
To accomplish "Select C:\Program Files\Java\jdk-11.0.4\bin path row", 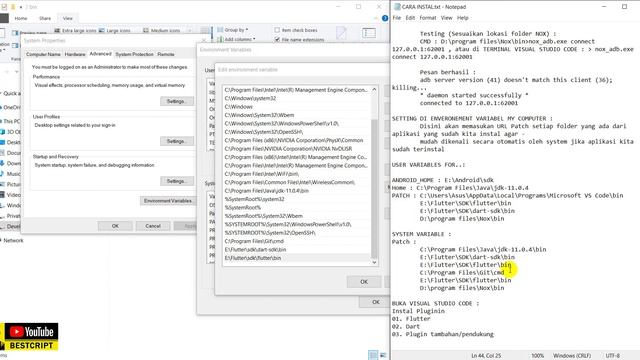I will tap(297, 191).
